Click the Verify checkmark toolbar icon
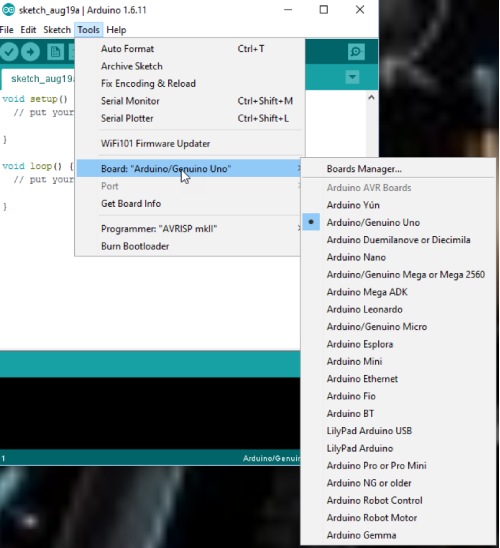Viewport: 500px width, 548px height. click(9, 52)
